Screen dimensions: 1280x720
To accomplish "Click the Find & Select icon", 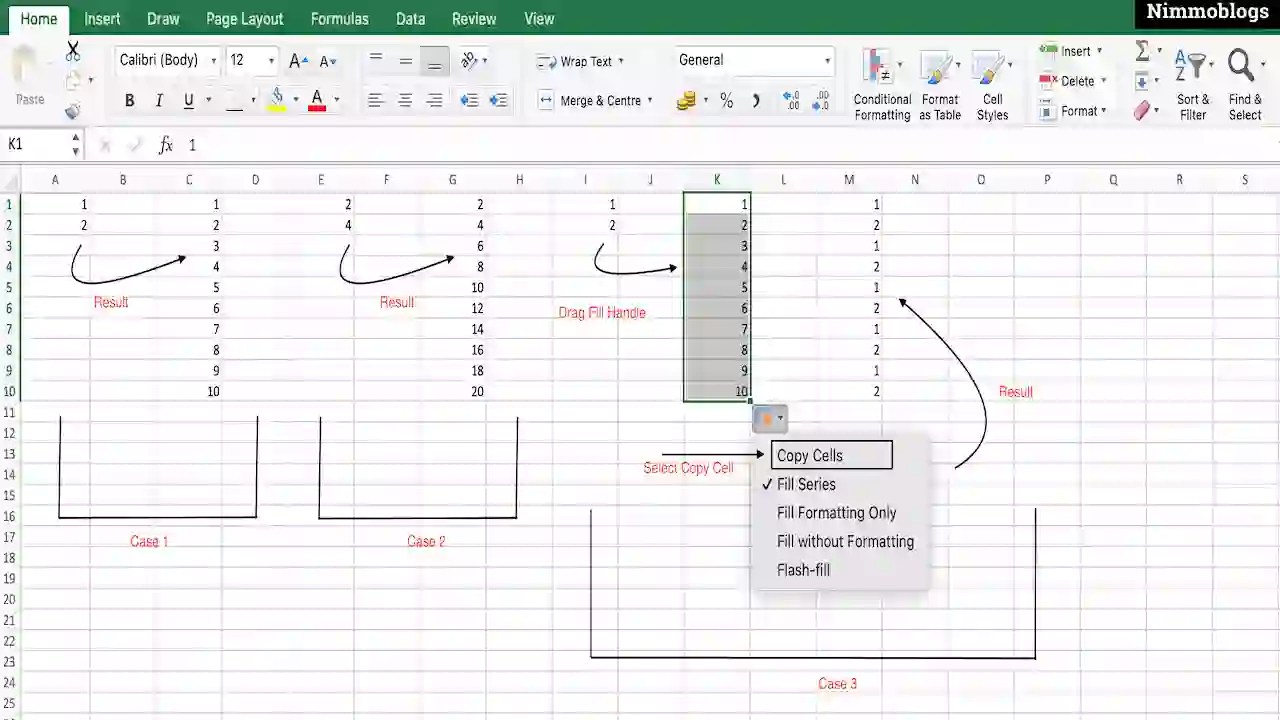I will click(x=1243, y=85).
